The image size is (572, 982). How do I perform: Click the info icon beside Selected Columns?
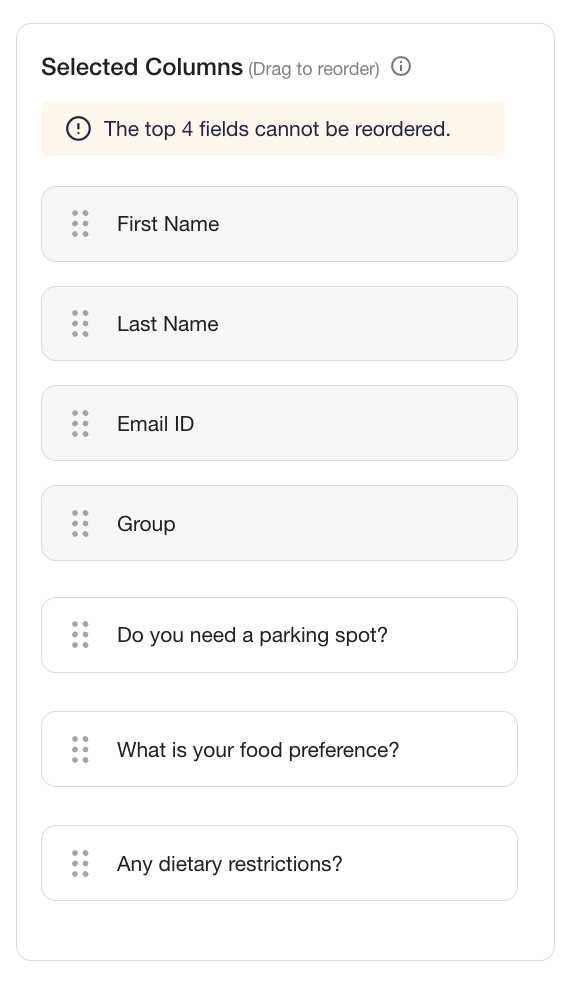pos(401,66)
